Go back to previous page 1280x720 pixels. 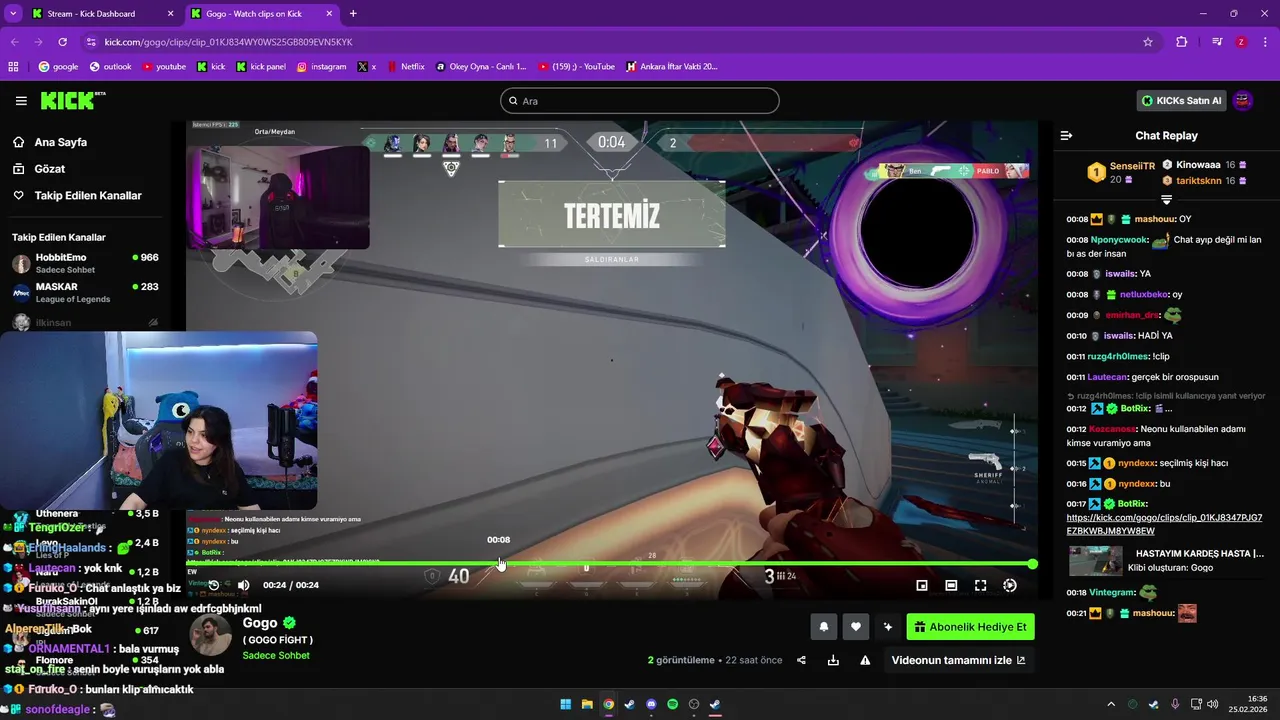tap(15, 42)
